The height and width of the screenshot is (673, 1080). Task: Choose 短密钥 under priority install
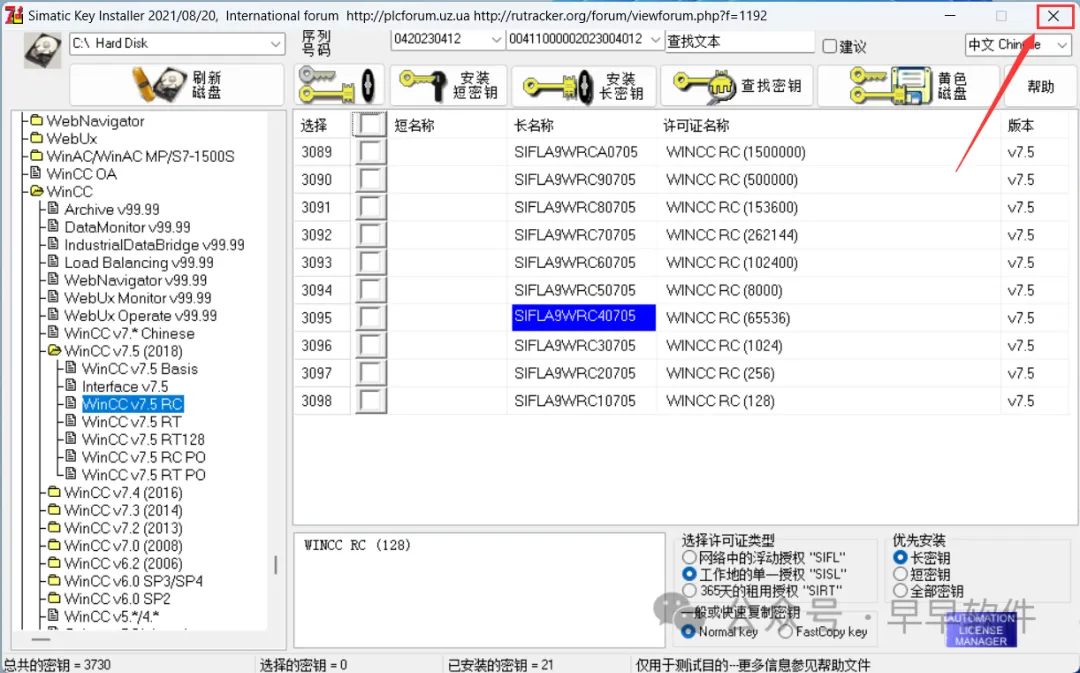[900, 574]
